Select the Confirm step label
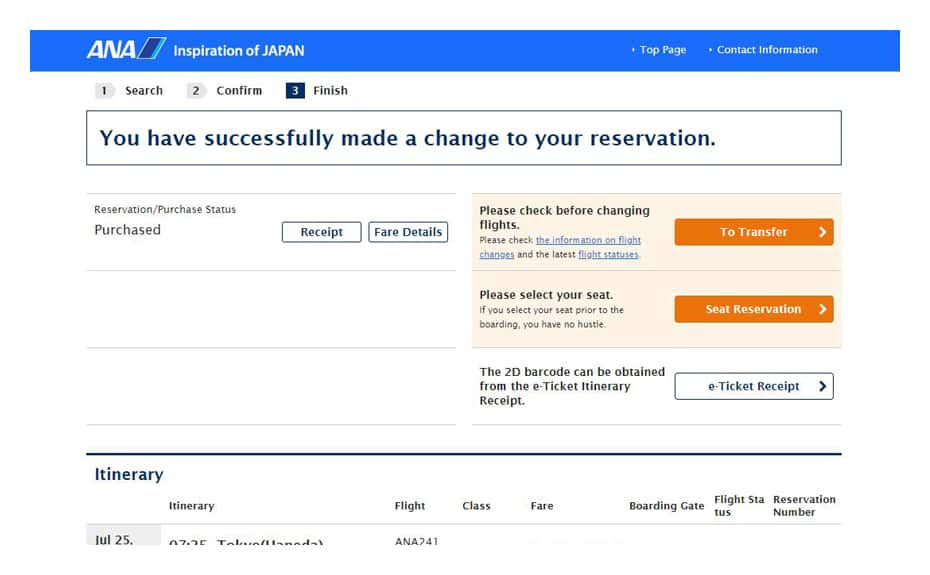930x575 pixels. click(x=239, y=90)
